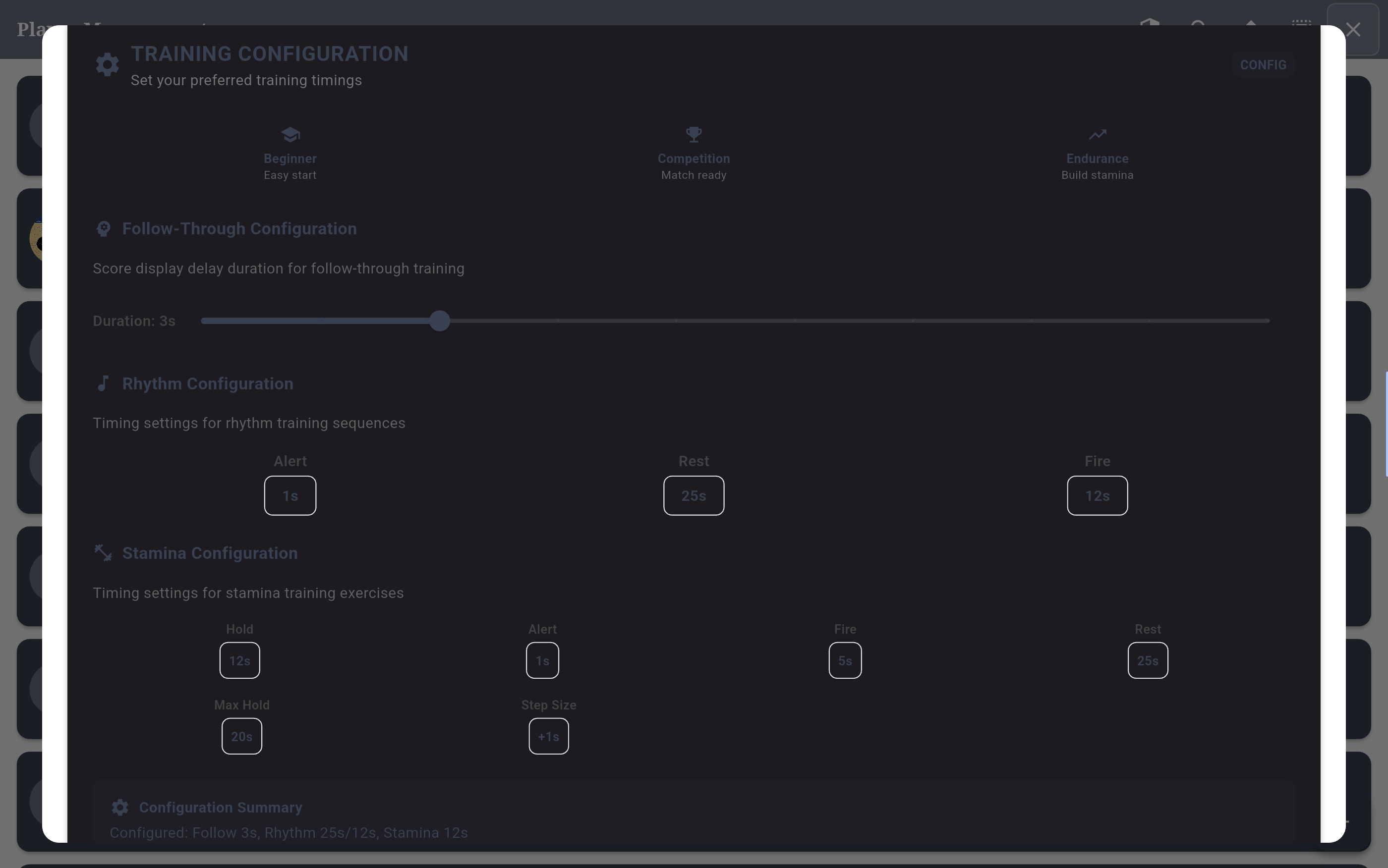Click the CONFIG badge chip
This screenshot has height=868, width=1388.
pos(1263,65)
